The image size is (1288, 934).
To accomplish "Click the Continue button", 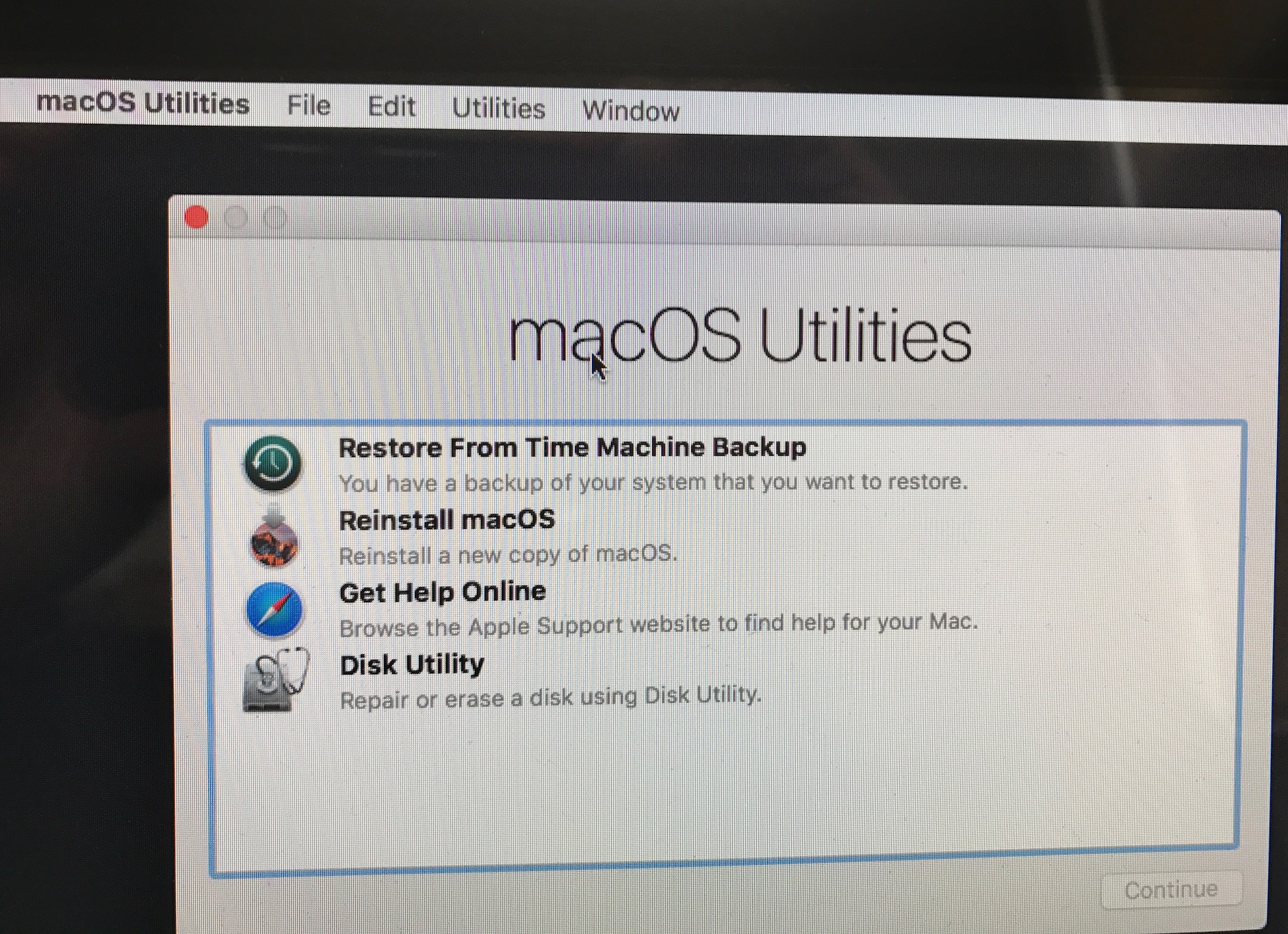I will click(1171, 890).
